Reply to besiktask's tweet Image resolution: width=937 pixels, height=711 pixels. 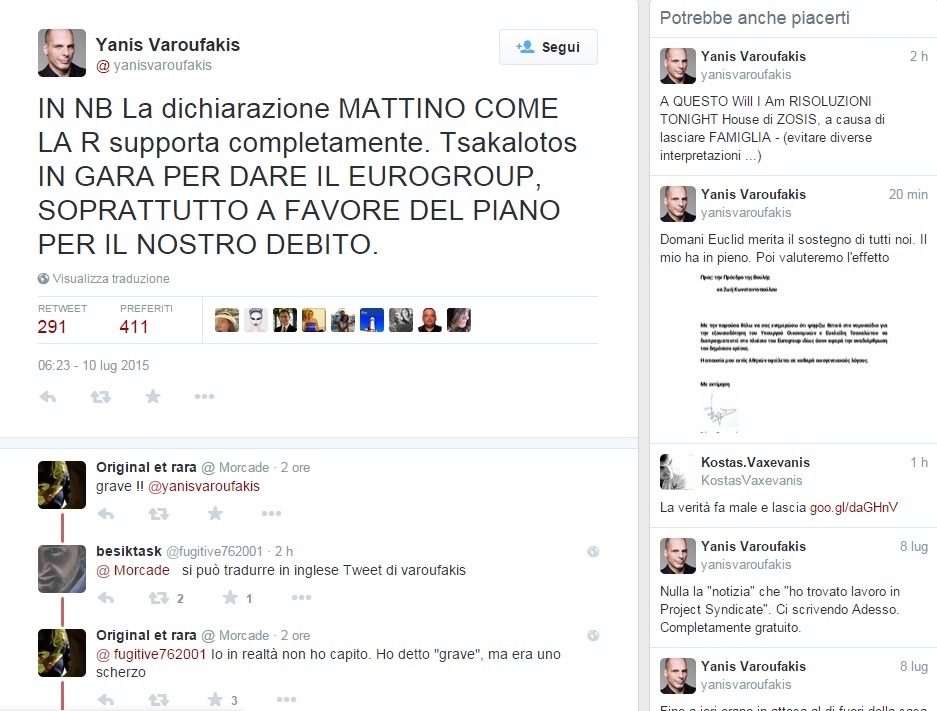pos(106,597)
